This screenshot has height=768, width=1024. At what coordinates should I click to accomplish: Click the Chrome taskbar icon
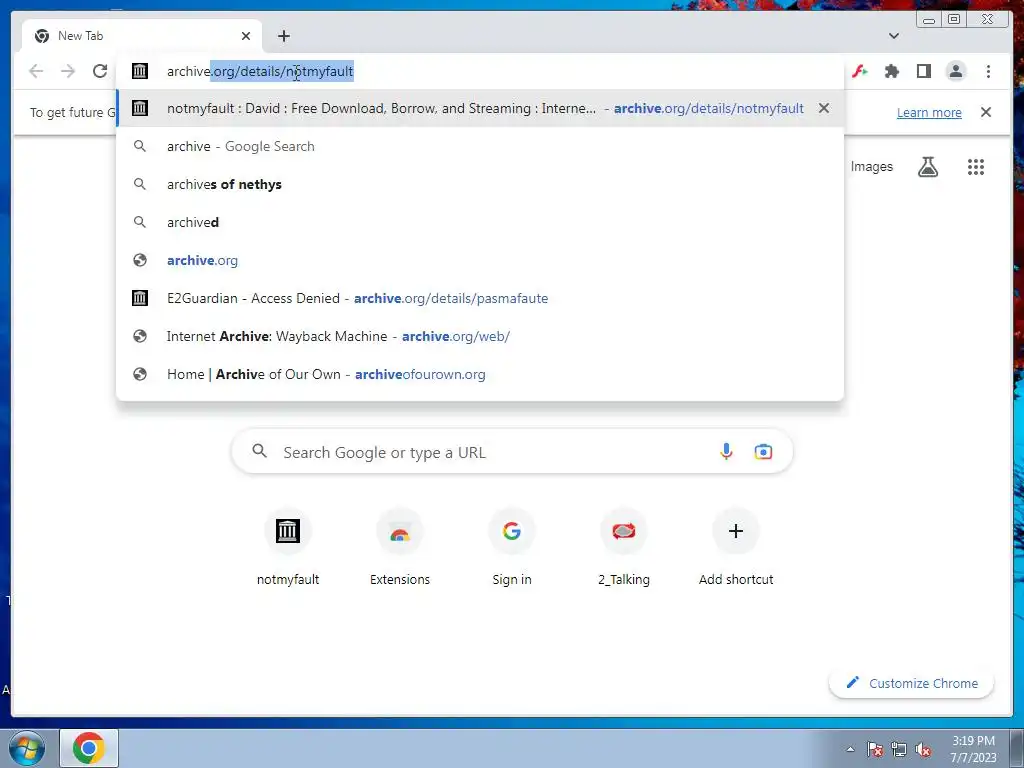(x=89, y=748)
